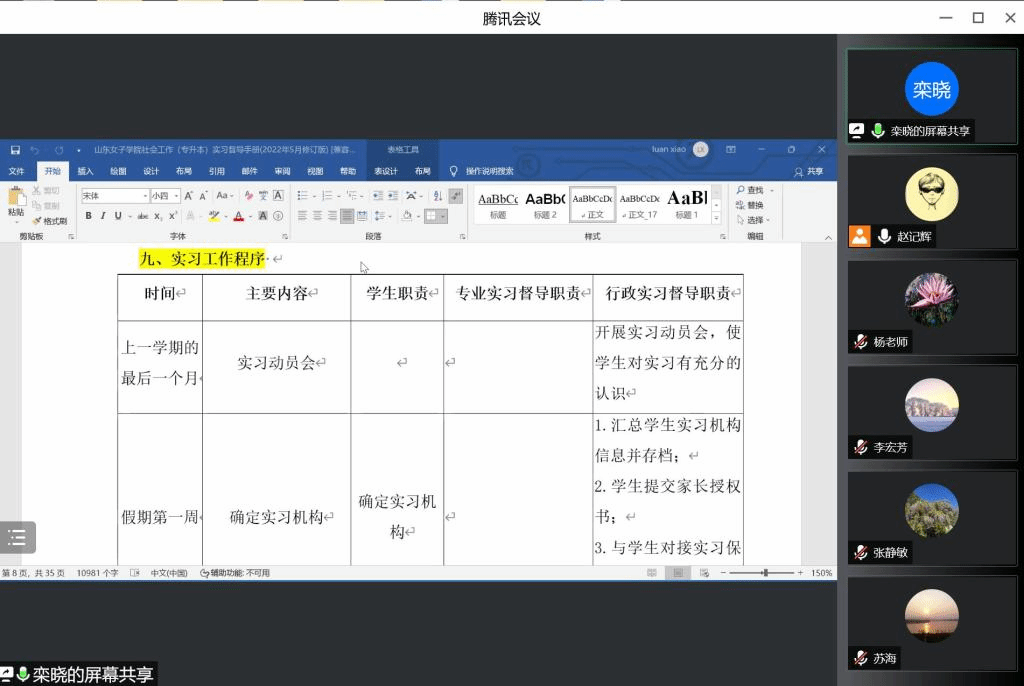Open the font name dropdown 宋体
This screenshot has height=686, width=1024.
coord(114,196)
